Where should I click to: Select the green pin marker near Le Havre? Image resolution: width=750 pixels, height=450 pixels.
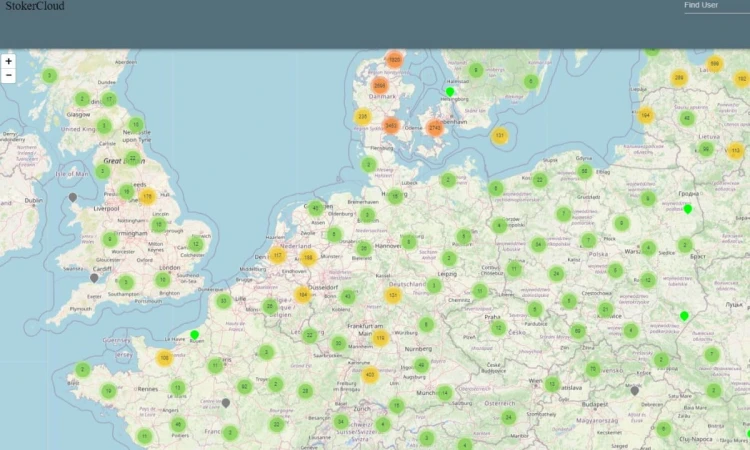click(194, 334)
